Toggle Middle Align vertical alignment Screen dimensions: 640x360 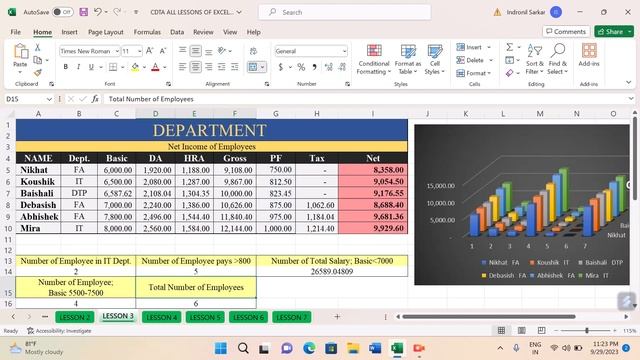196,51
